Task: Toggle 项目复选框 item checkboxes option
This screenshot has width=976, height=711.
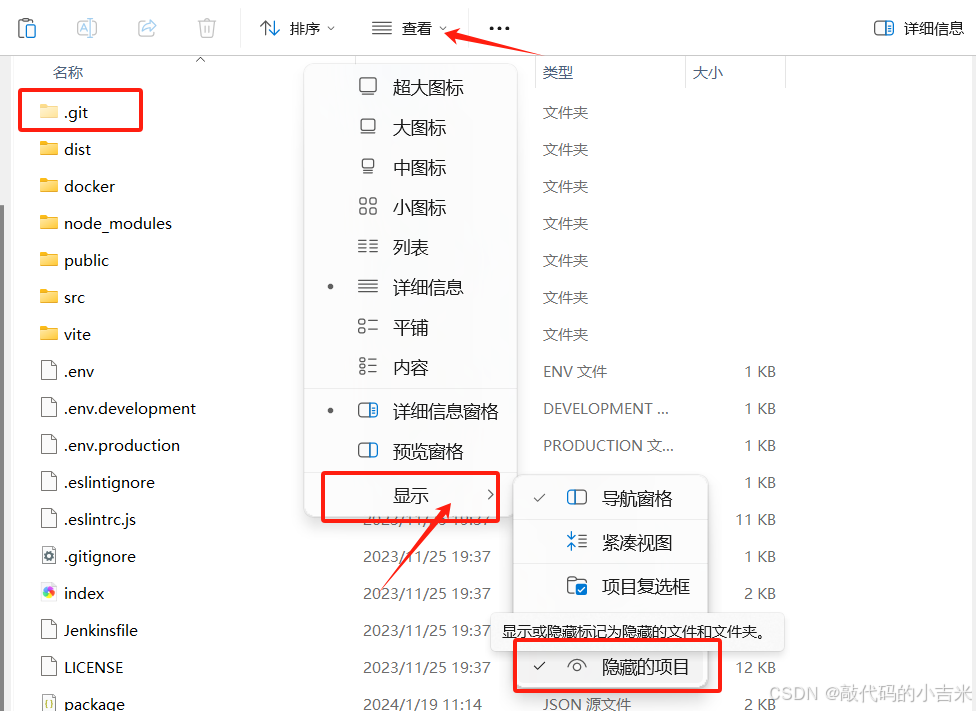Action: click(611, 586)
